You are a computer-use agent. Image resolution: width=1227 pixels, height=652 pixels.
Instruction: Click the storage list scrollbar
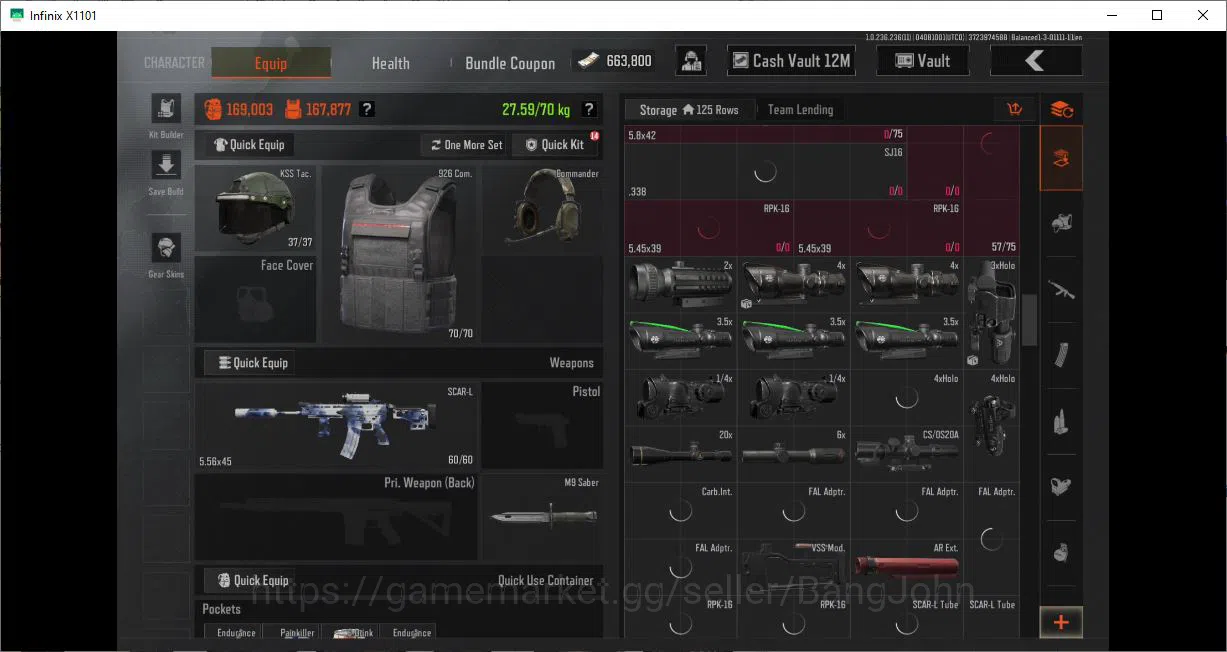(x=1029, y=319)
